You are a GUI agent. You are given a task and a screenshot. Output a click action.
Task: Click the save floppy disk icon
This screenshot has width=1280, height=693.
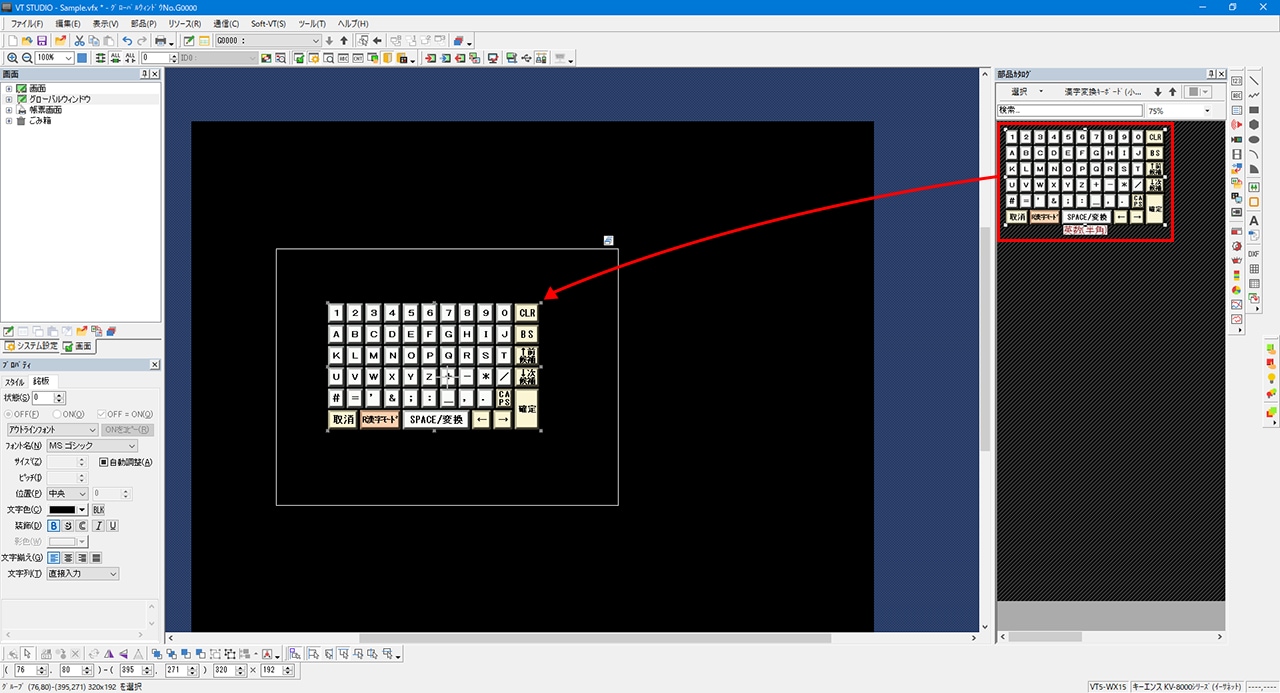point(42,41)
